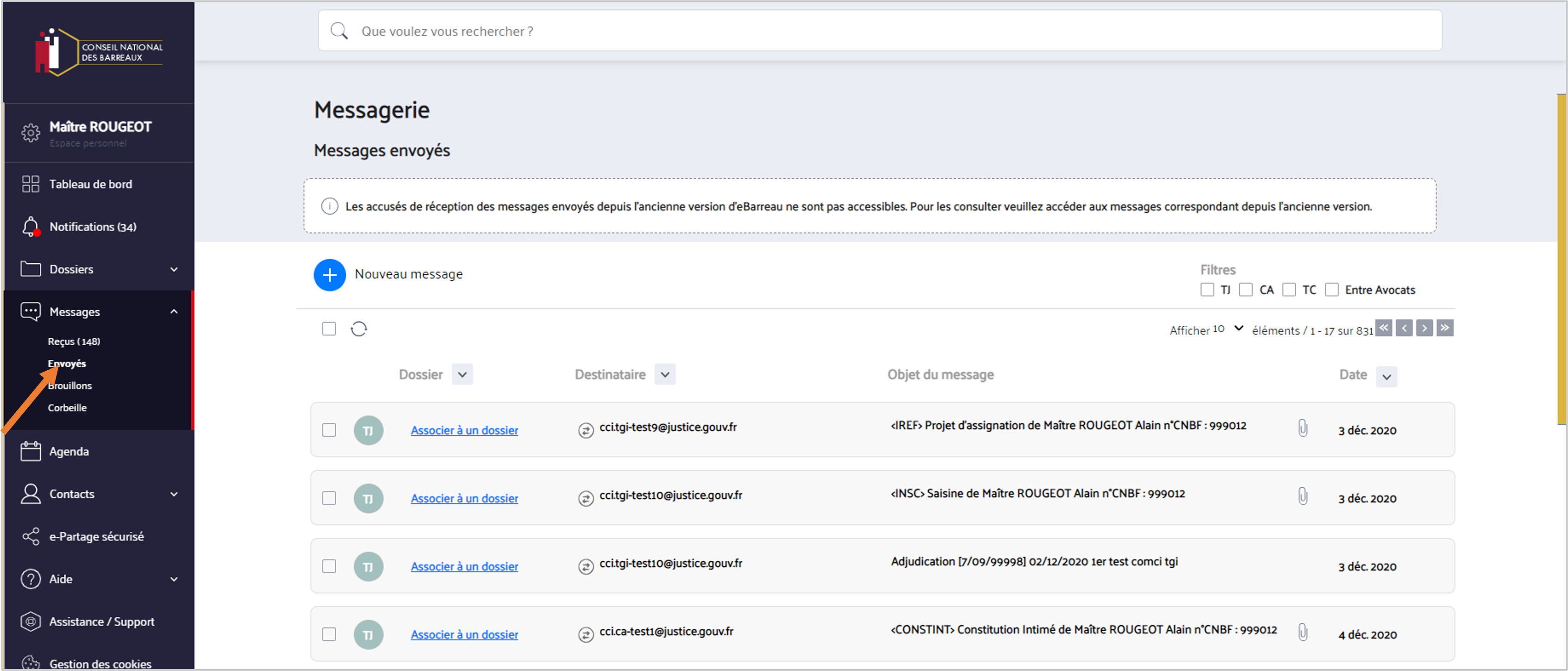Click attachment paperclip on Projet d'assignation message
Screen dimensions: 1568x671
point(1302,428)
